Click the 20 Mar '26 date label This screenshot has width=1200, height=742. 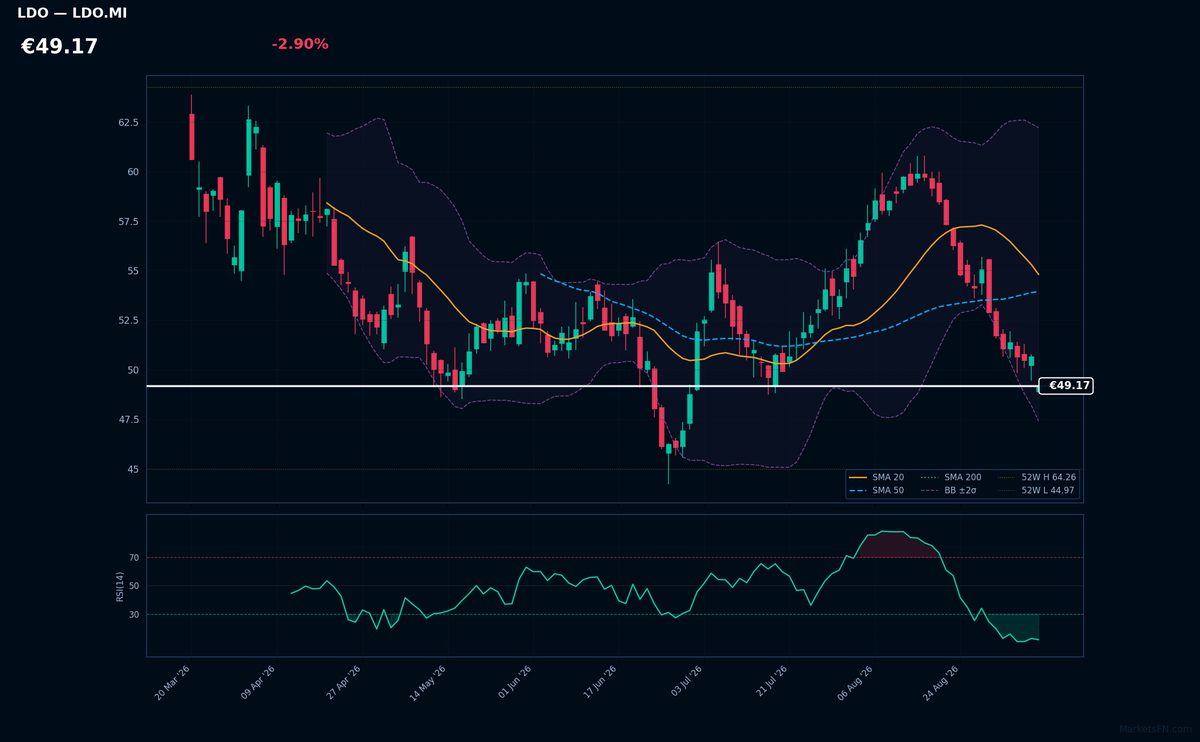coord(172,683)
